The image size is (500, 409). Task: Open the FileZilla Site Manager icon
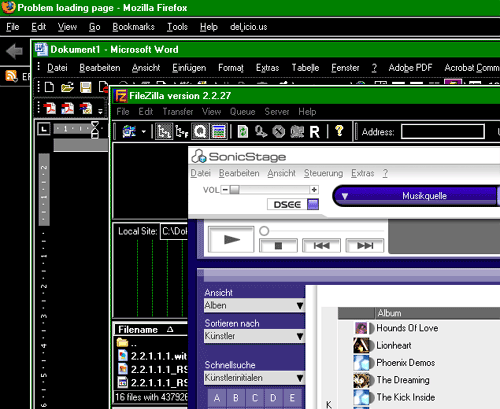(129, 132)
